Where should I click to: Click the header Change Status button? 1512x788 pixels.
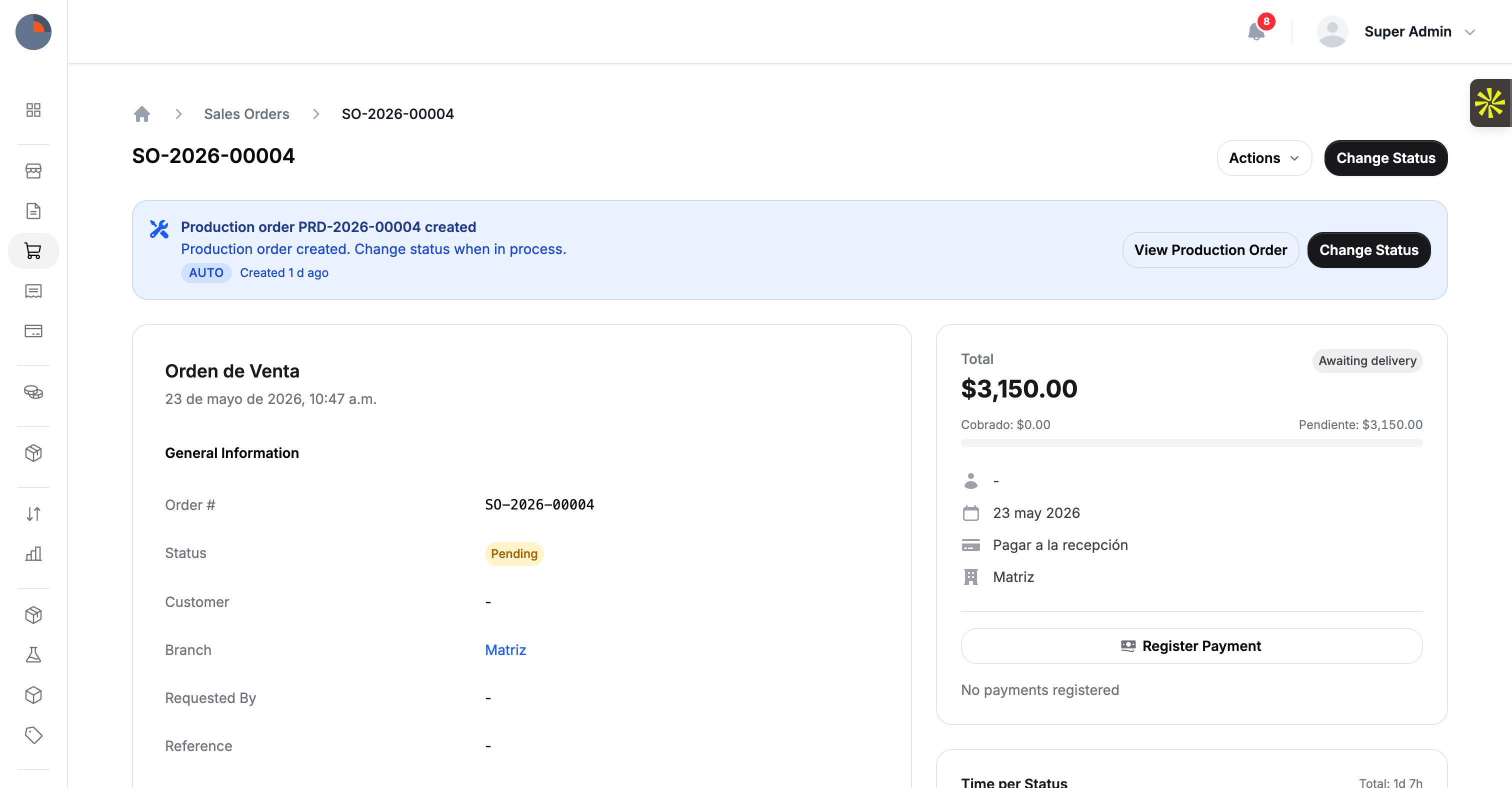1385,158
